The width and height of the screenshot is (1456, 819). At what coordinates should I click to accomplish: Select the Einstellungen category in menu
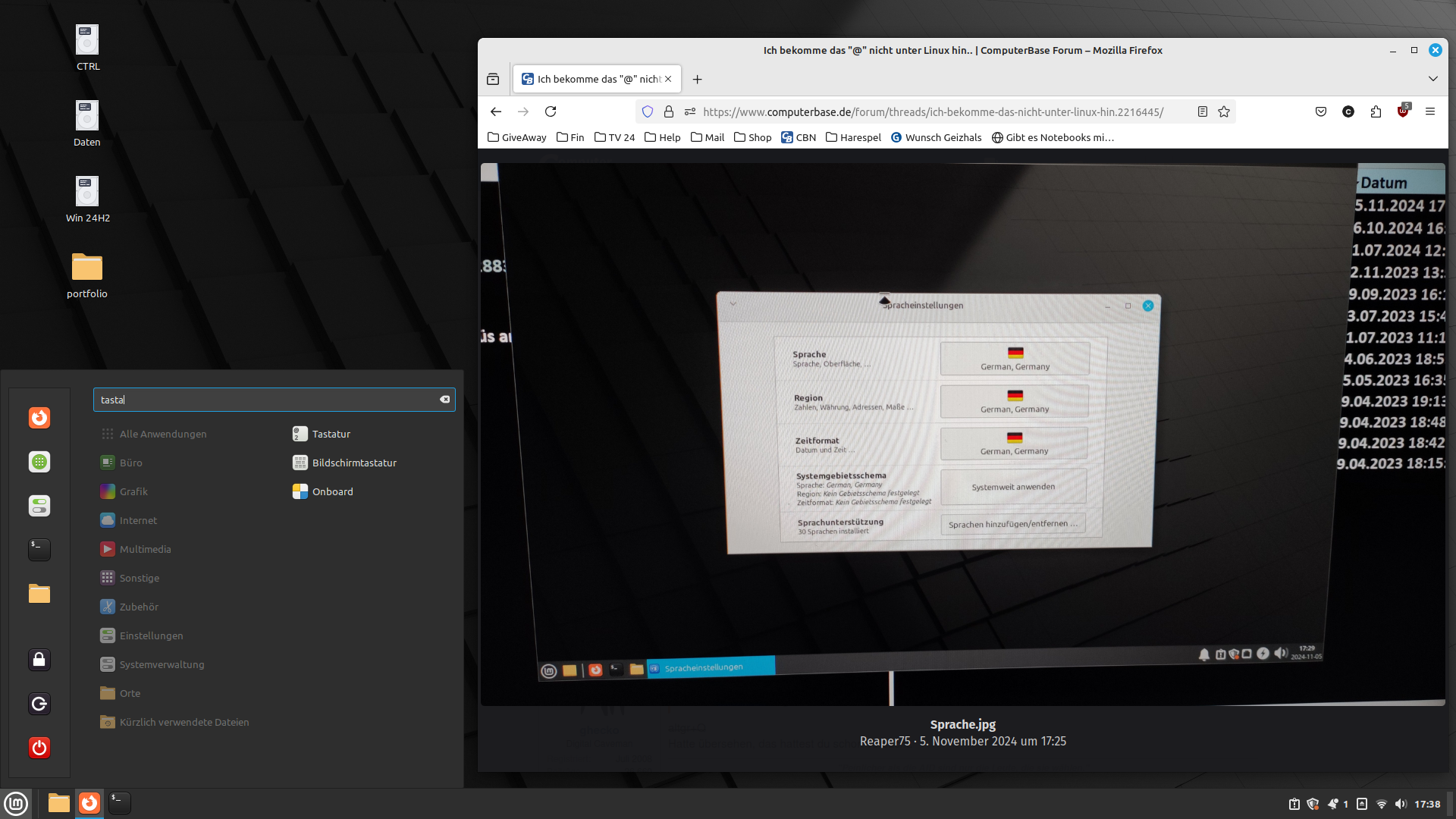pos(151,635)
